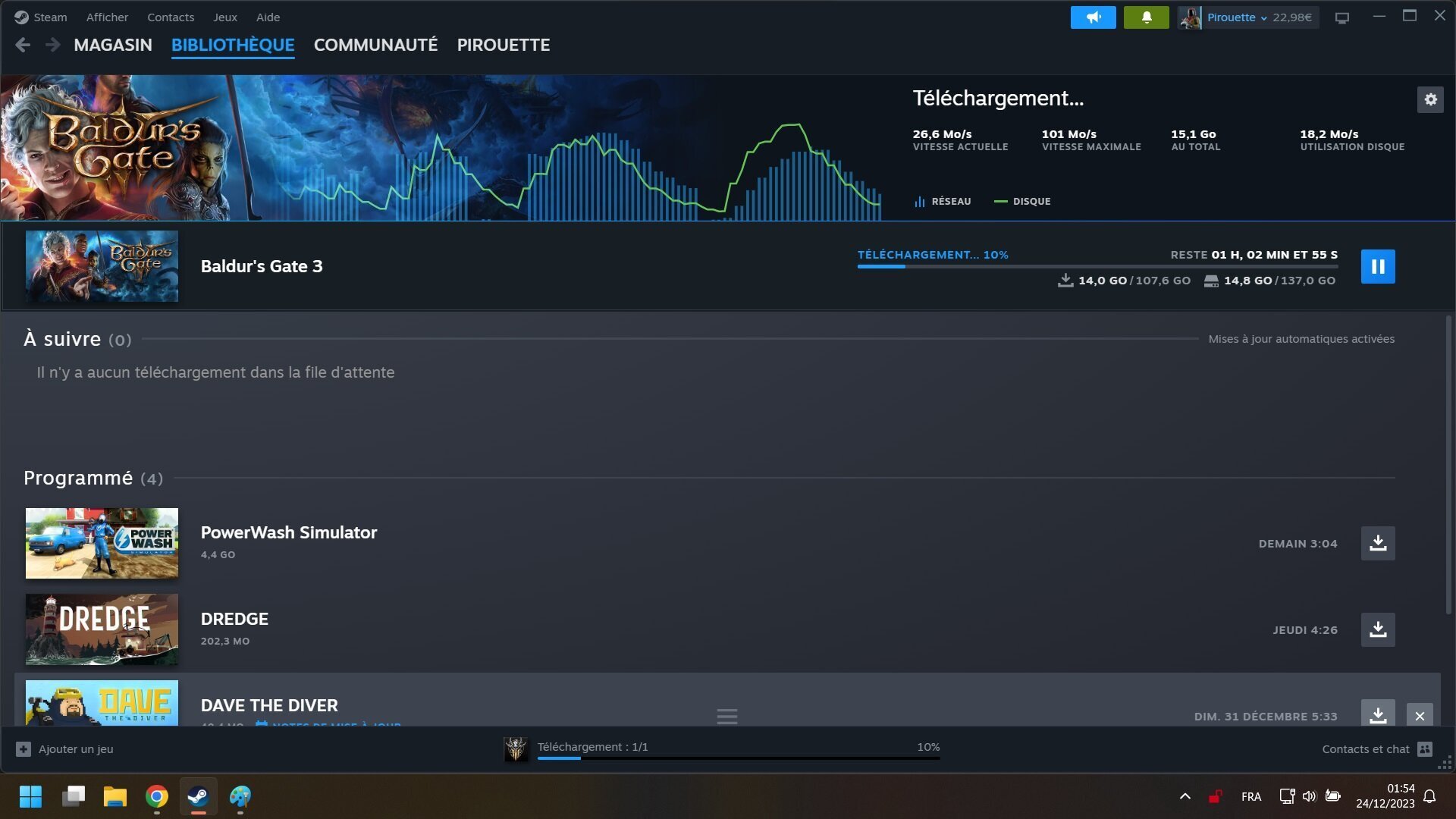Click Ajouter un jeu button
1456x819 pixels.
pos(64,748)
